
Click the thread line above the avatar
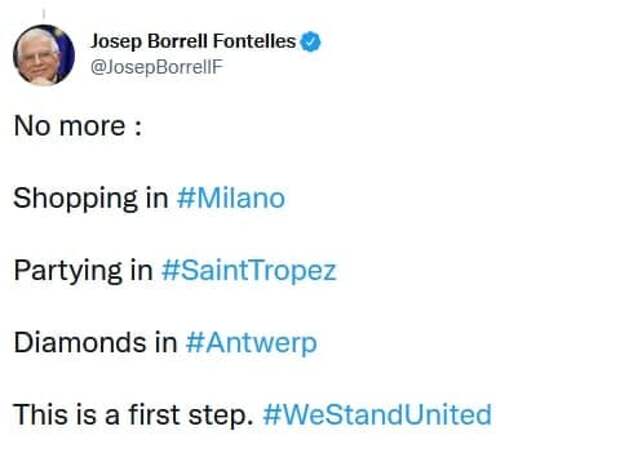coord(43,14)
